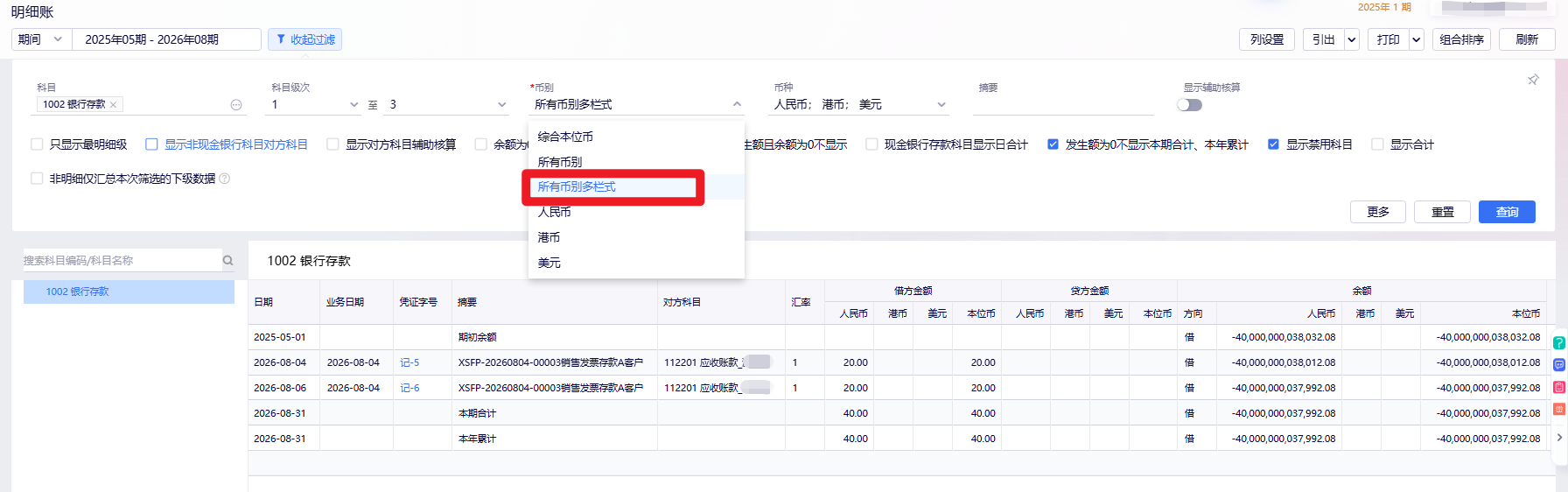Viewport: 1568px width, 492px height.
Task: Collapse the 币别 dropdown showing 所有币别多栏式
Action: [x=637, y=104]
